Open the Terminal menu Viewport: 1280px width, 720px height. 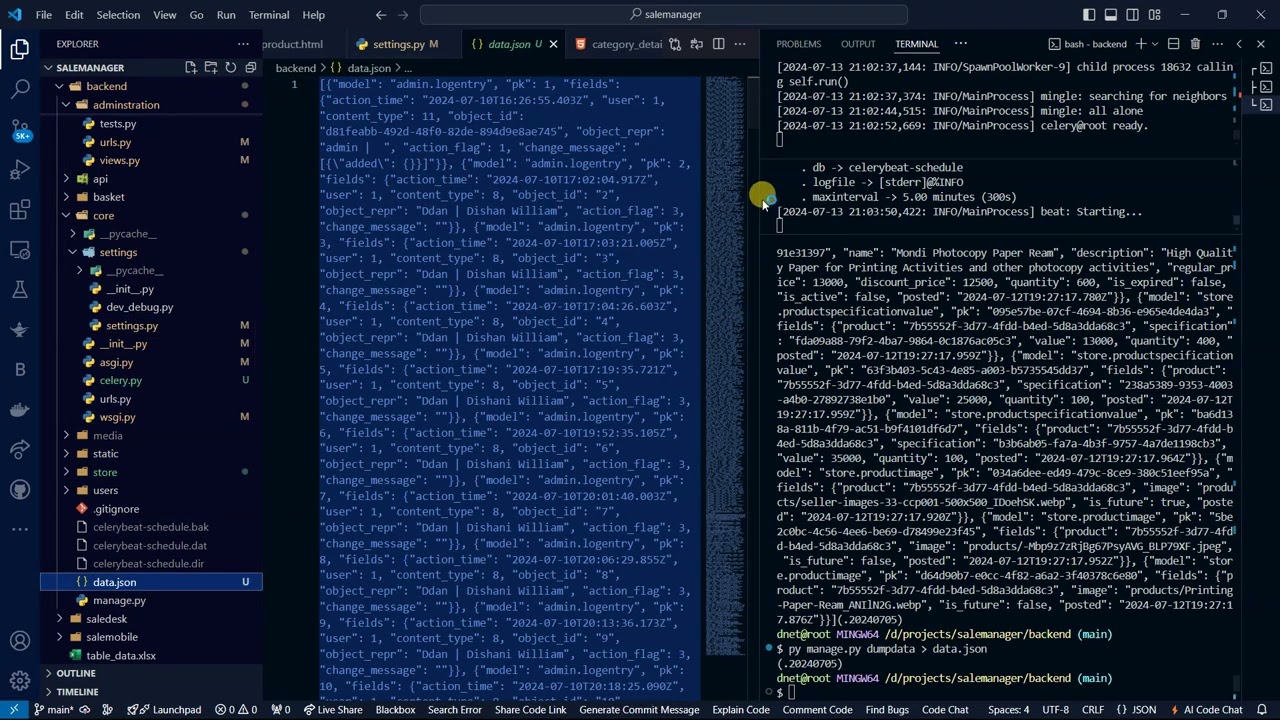click(x=269, y=15)
